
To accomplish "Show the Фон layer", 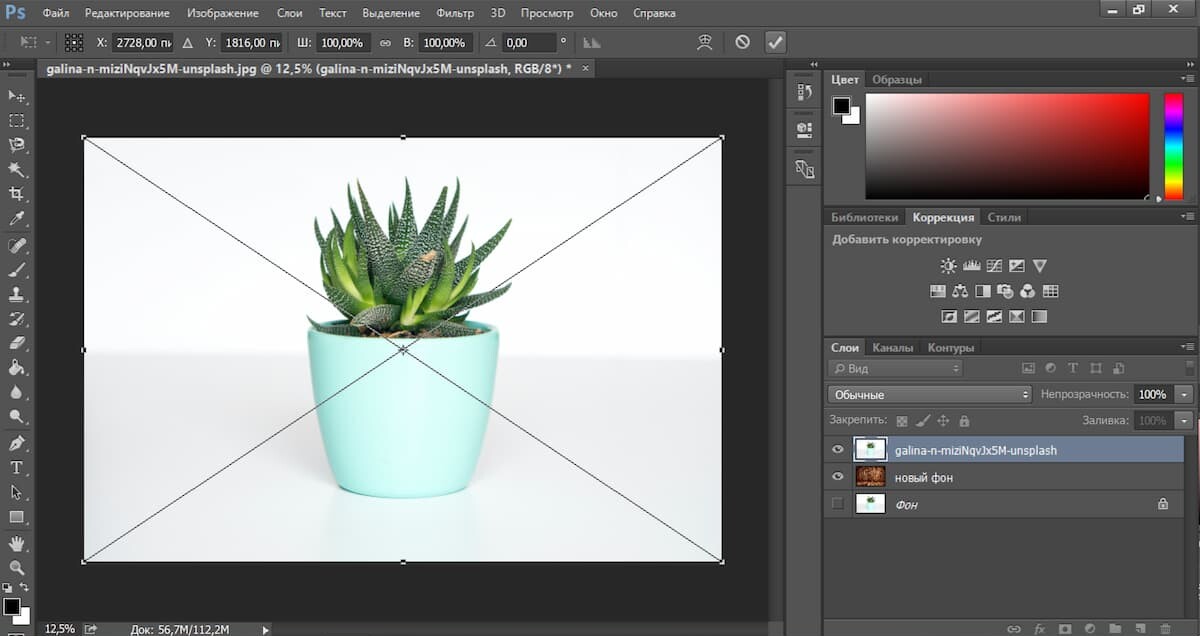I will (838, 504).
